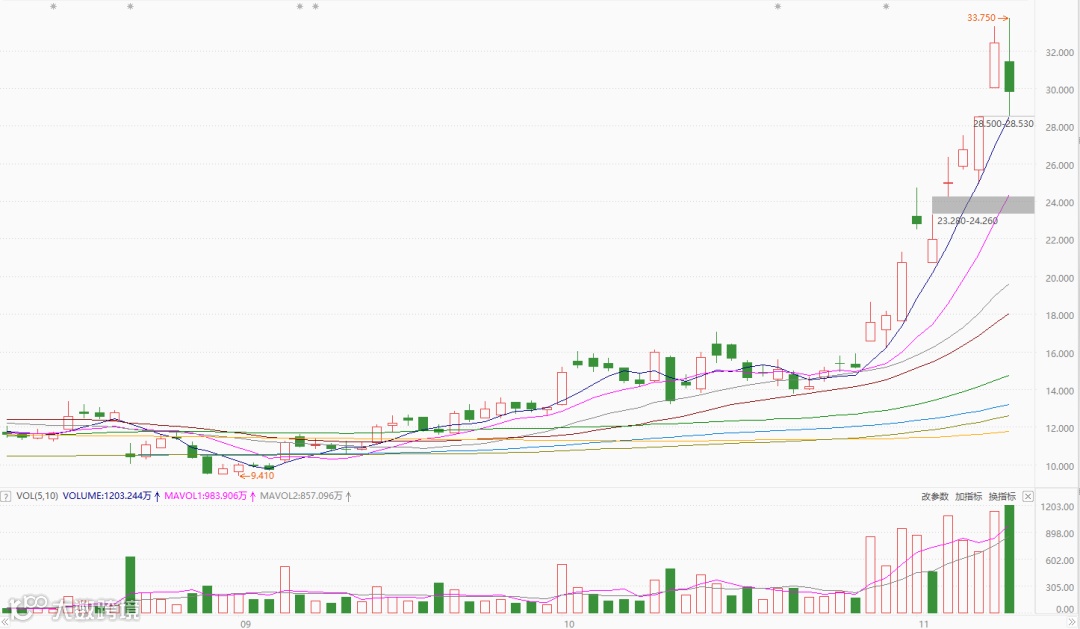The width and height of the screenshot is (1080, 629).
Task: Open the VOL indicator help question-mark icon
Action: pos(6,496)
